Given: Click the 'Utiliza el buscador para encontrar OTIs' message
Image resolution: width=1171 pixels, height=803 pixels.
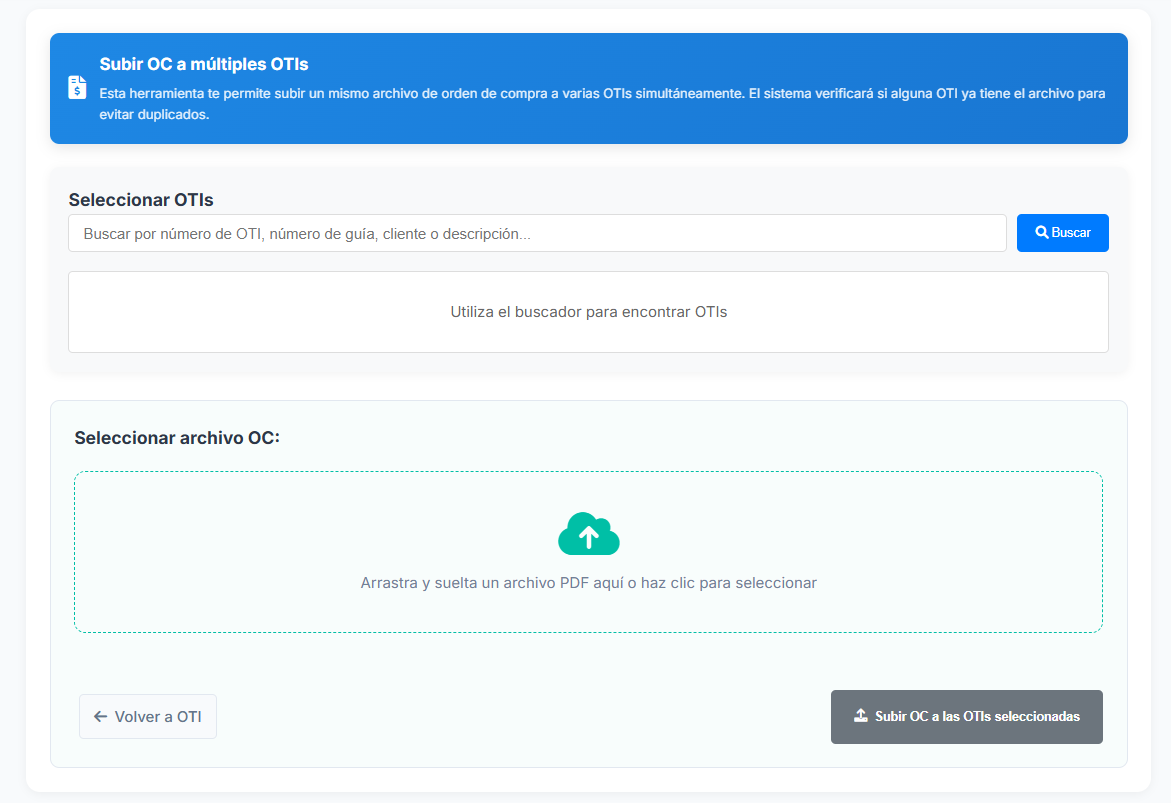Looking at the screenshot, I should (588, 312).
